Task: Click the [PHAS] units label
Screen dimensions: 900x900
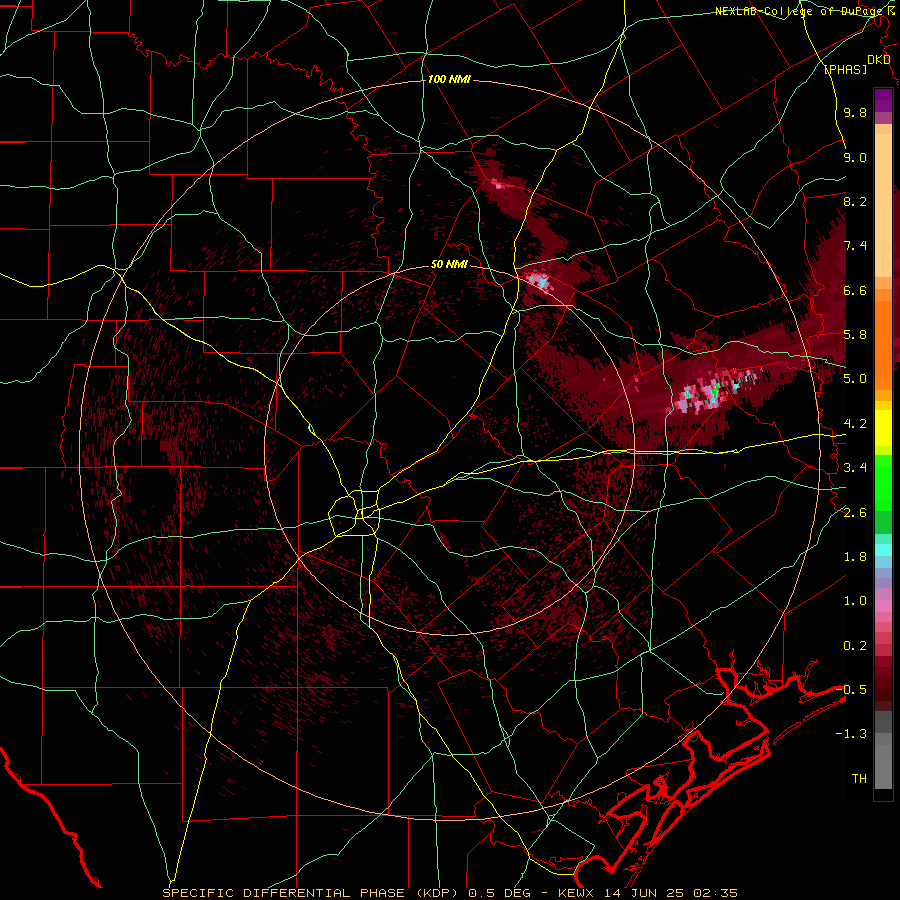Action: click(845, 69)
